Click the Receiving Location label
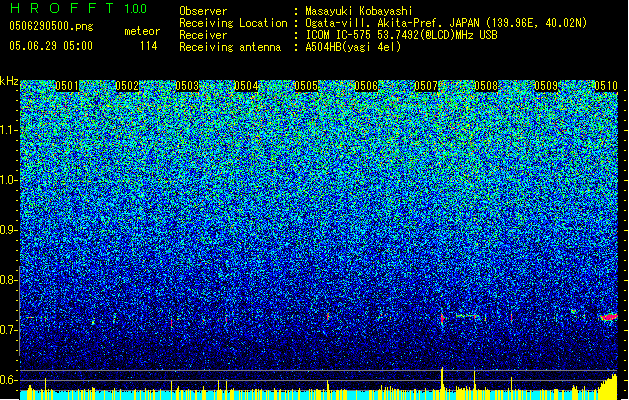The height and width of the screenshot is (400, 629). [x=233, y=23]
